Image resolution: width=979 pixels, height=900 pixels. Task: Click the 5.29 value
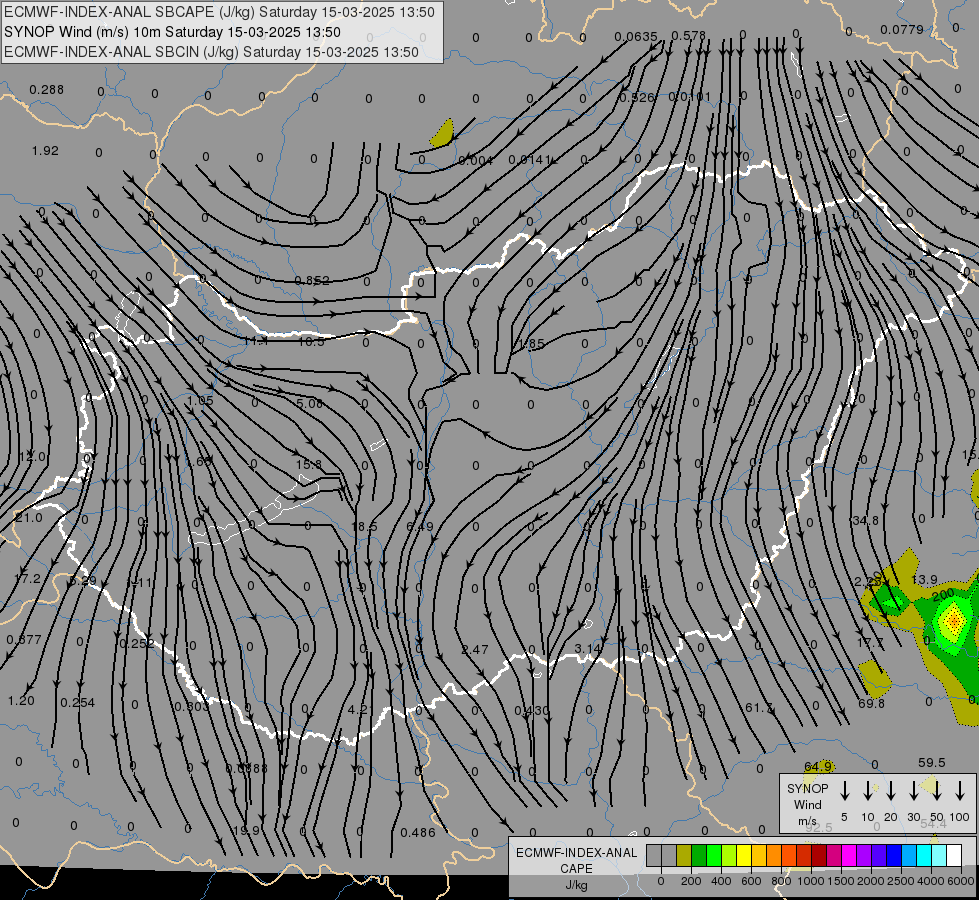point(82,581)
